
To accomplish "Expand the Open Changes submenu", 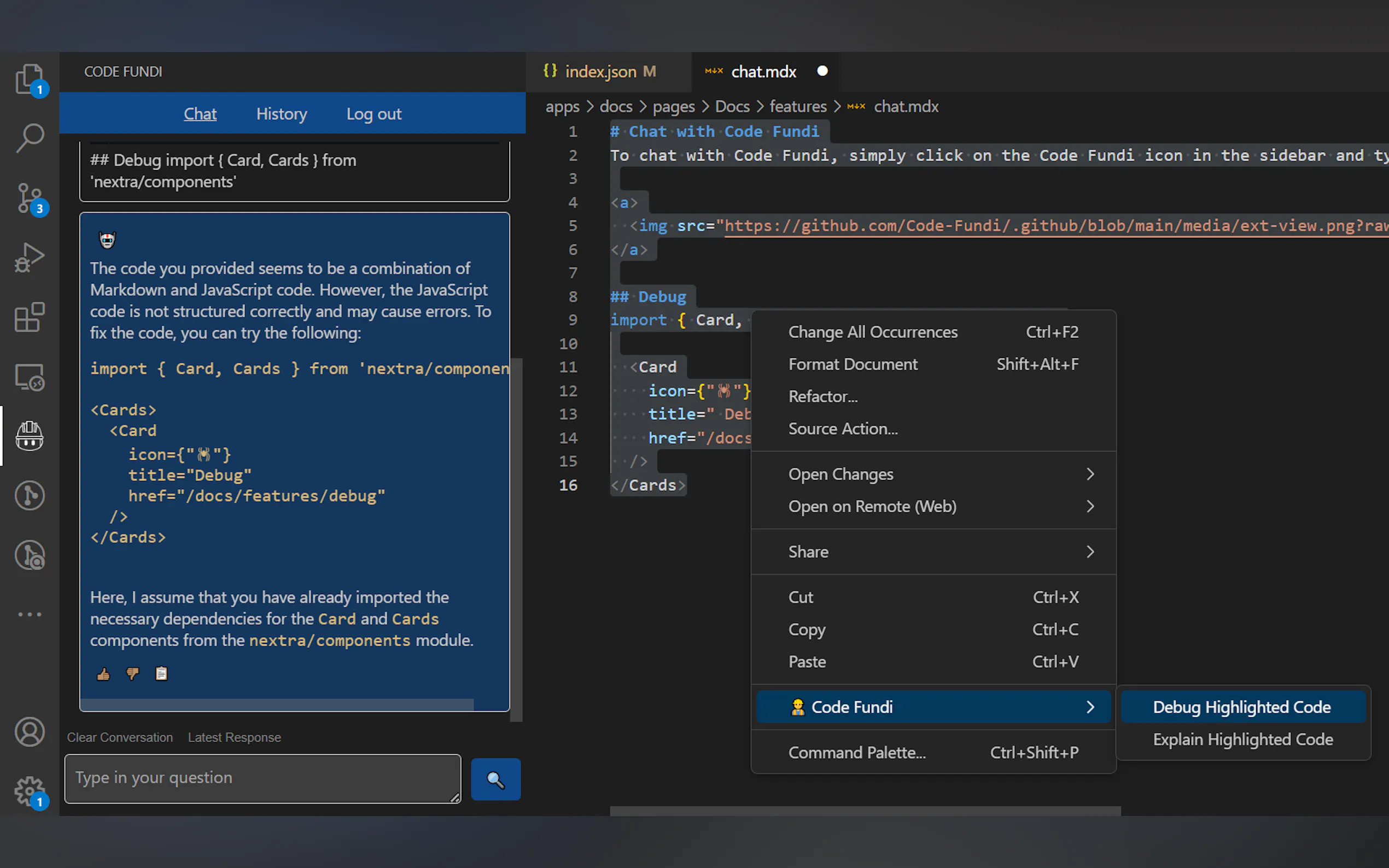I will coord(933,474).
